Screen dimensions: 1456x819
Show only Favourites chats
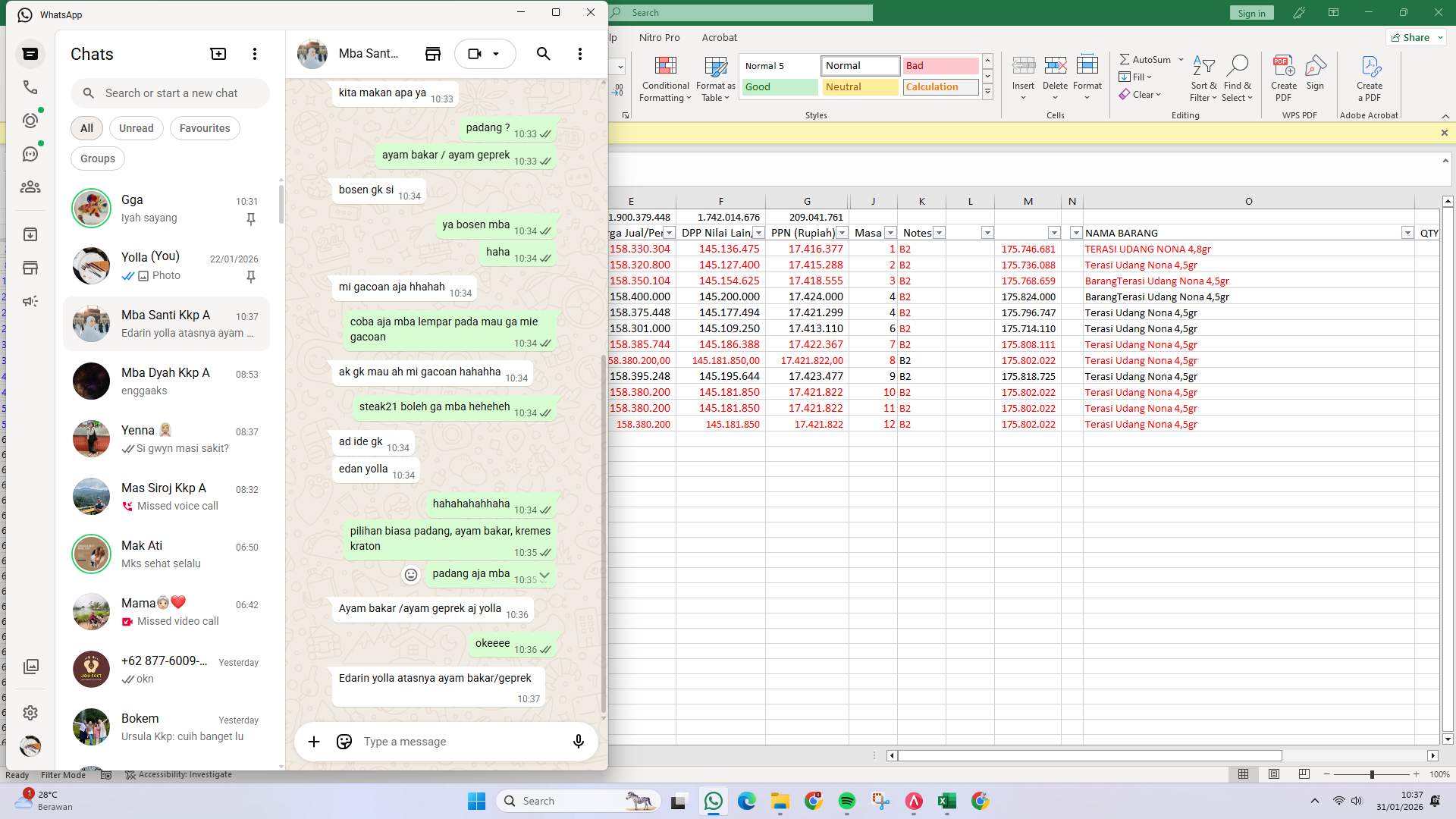point(205,128)
